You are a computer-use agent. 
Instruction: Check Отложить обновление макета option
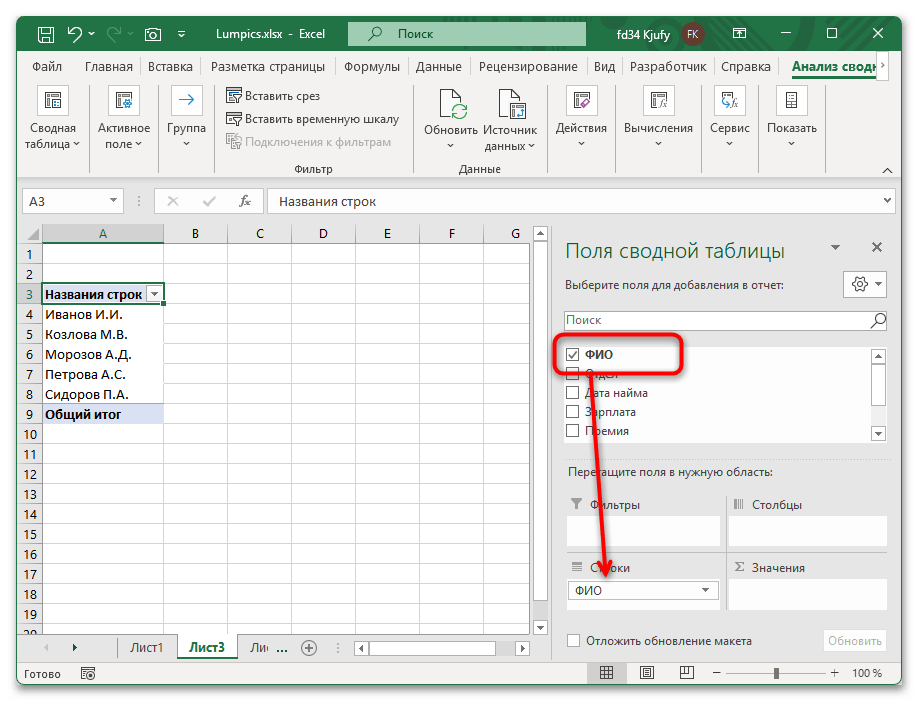572,641
